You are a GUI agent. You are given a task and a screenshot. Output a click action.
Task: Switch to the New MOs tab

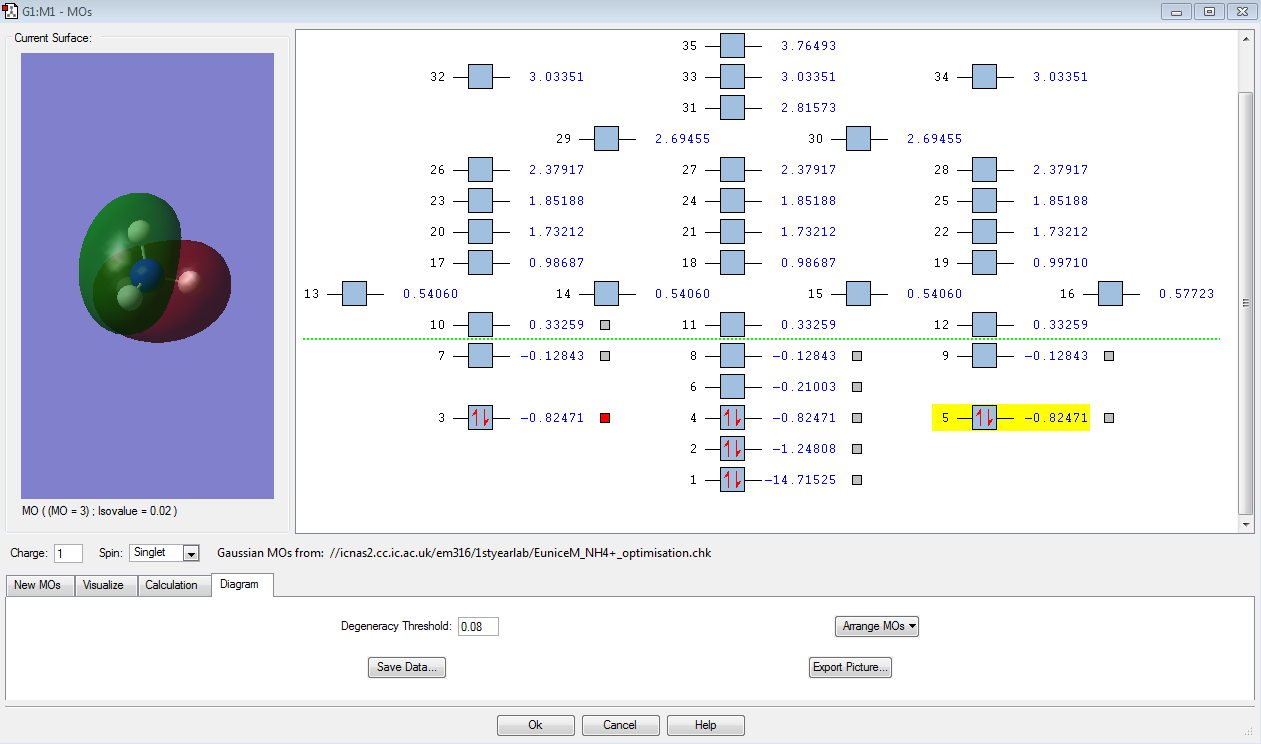(x=40, y=585)
